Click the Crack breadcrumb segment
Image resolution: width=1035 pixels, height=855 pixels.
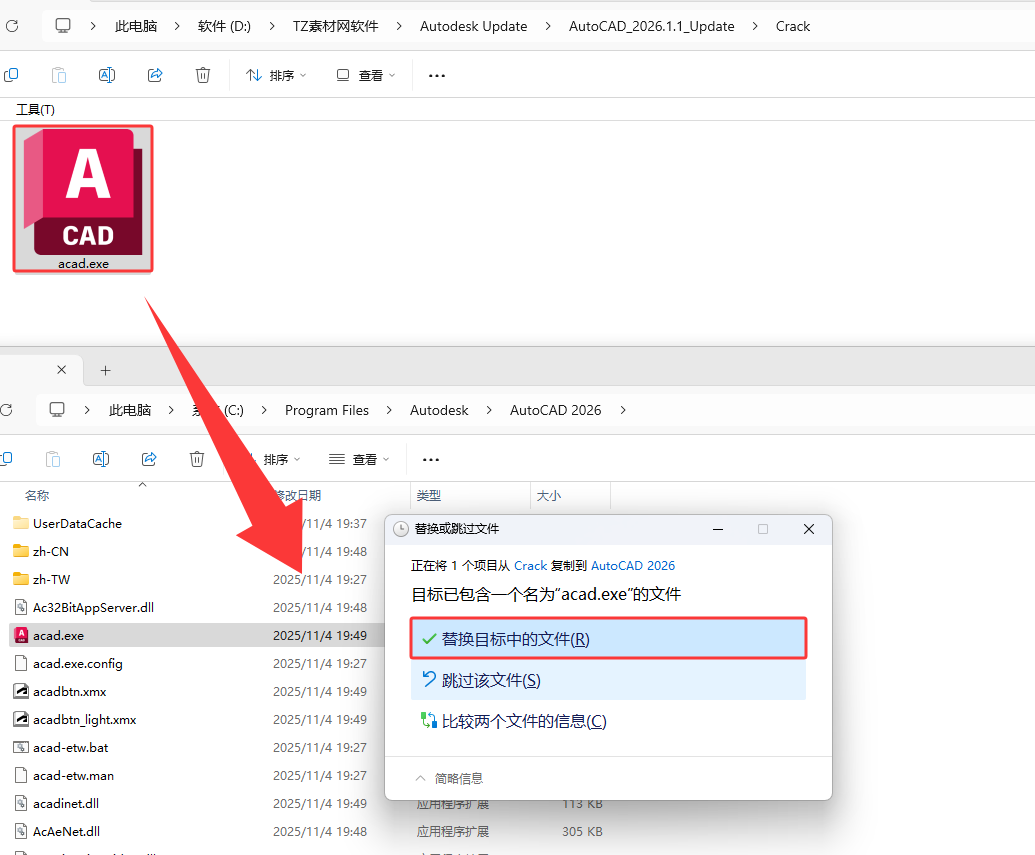point(792,26)
